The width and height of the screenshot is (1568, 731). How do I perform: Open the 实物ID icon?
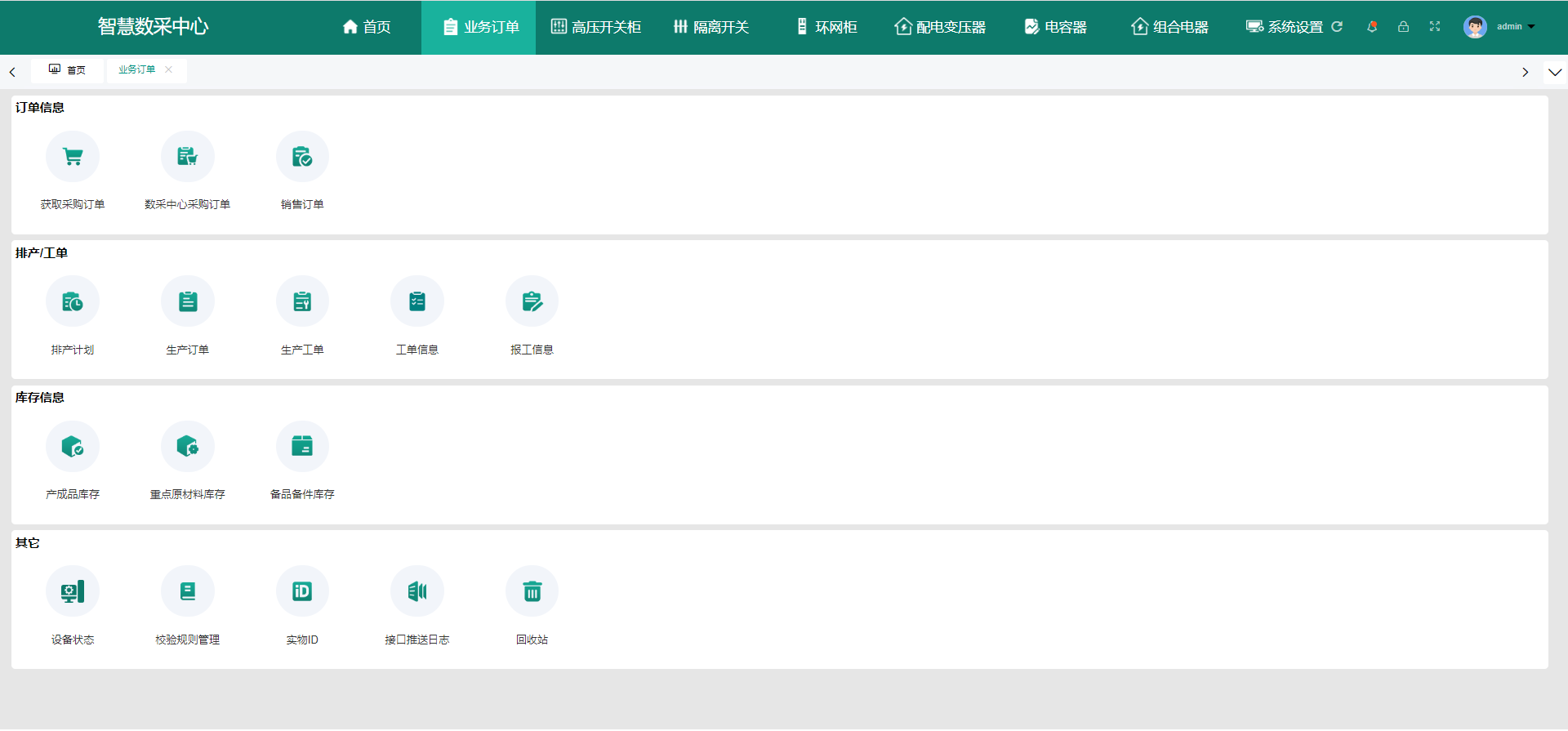click(x=302, y=591)
